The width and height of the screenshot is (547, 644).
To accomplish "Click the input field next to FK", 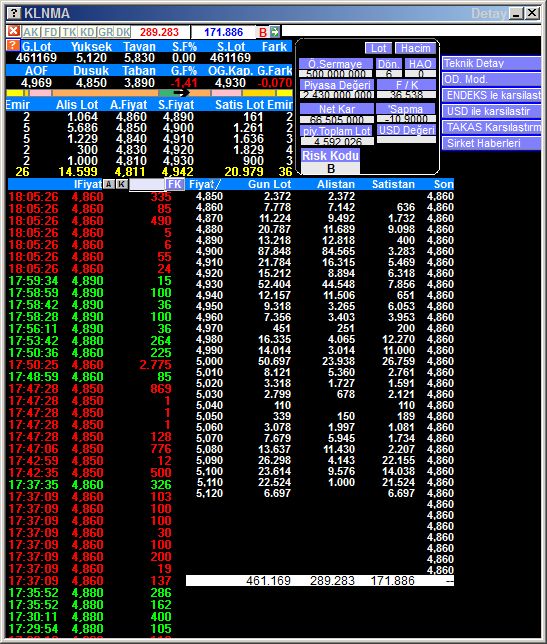I will pos(147,184).
